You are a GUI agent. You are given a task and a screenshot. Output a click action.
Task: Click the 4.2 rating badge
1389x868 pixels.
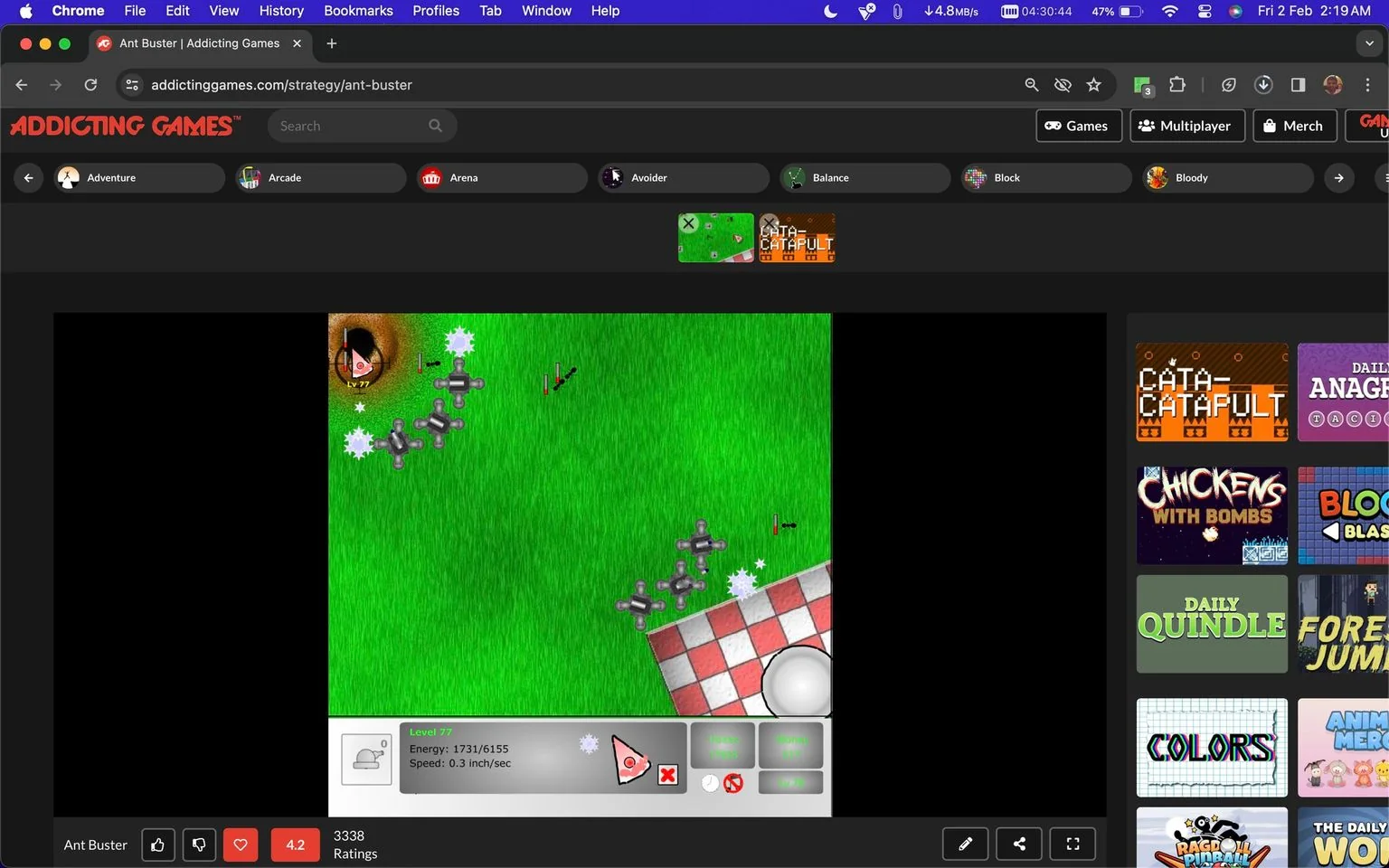pos(296,844)
